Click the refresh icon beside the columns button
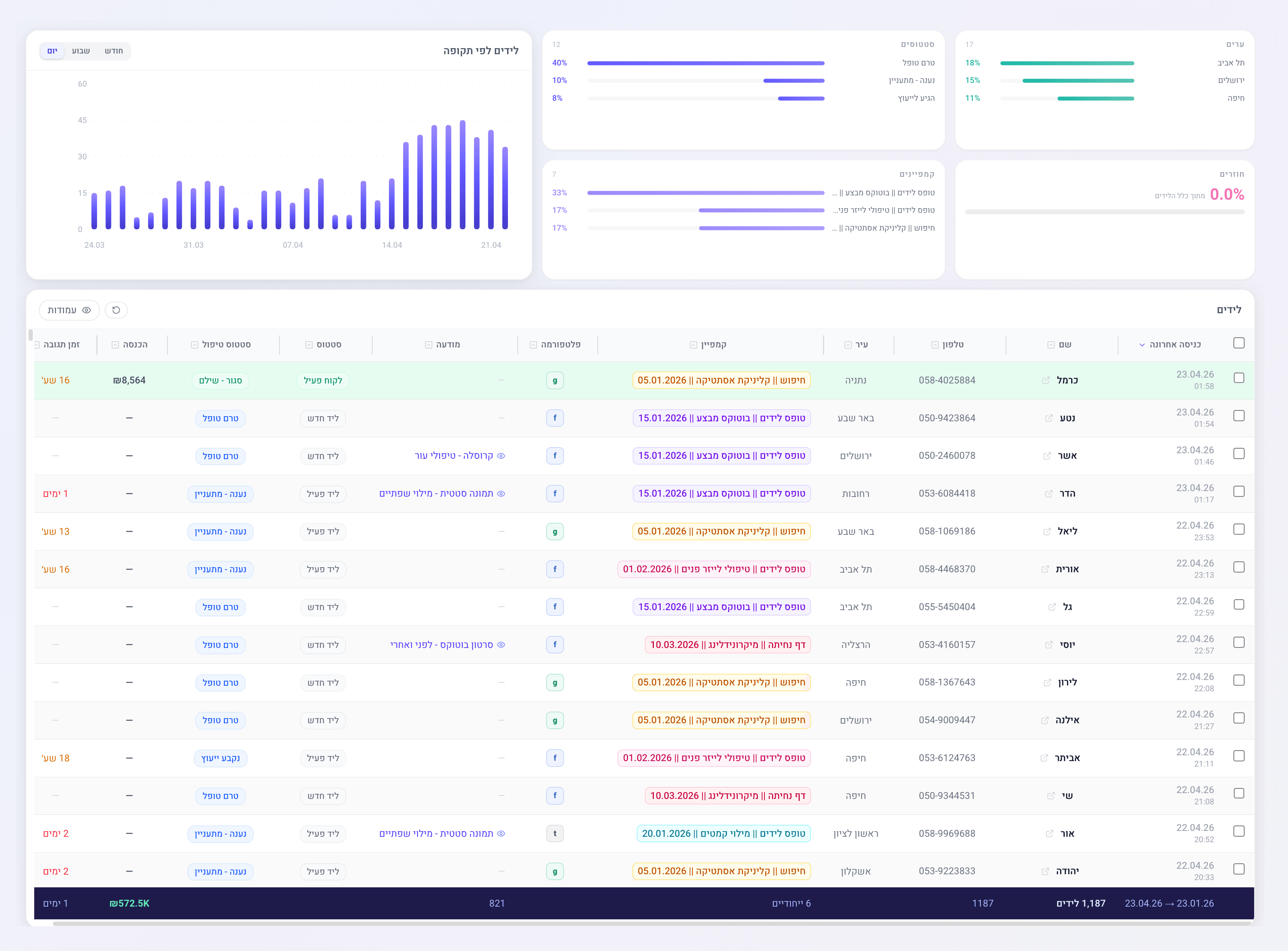This screenshot has width=1288, height=951. pyautogui.click(x=116, y=310)
